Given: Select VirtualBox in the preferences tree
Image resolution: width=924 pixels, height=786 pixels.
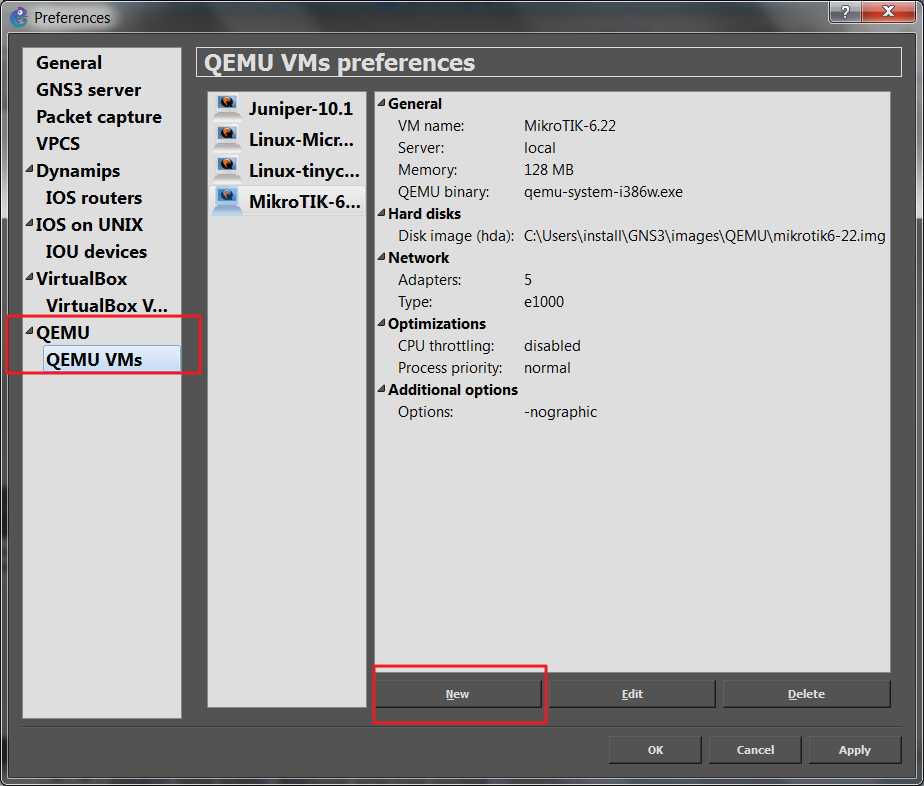Looking at the screenshot, I should [81, 279].
